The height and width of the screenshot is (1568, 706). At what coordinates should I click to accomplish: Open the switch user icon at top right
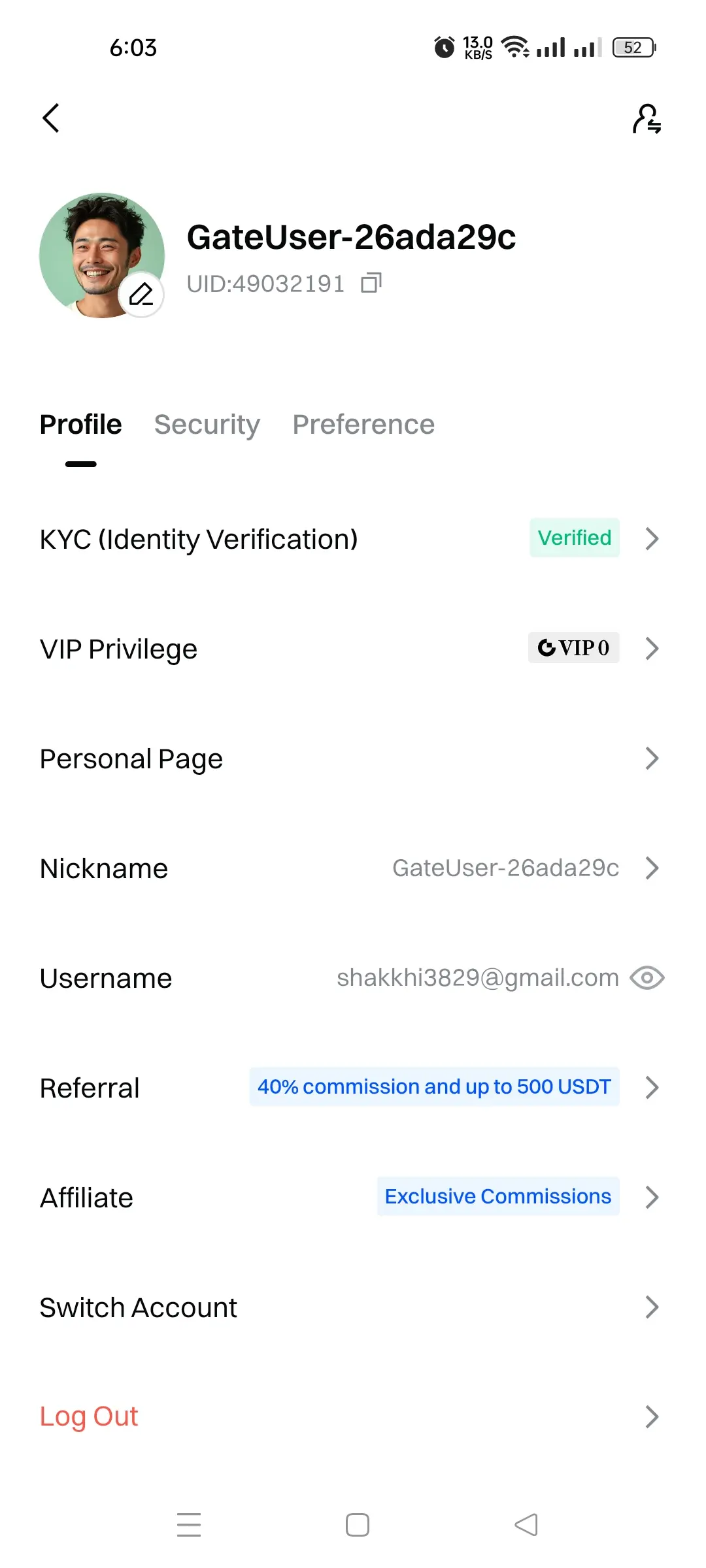click(x=647, y=119)
